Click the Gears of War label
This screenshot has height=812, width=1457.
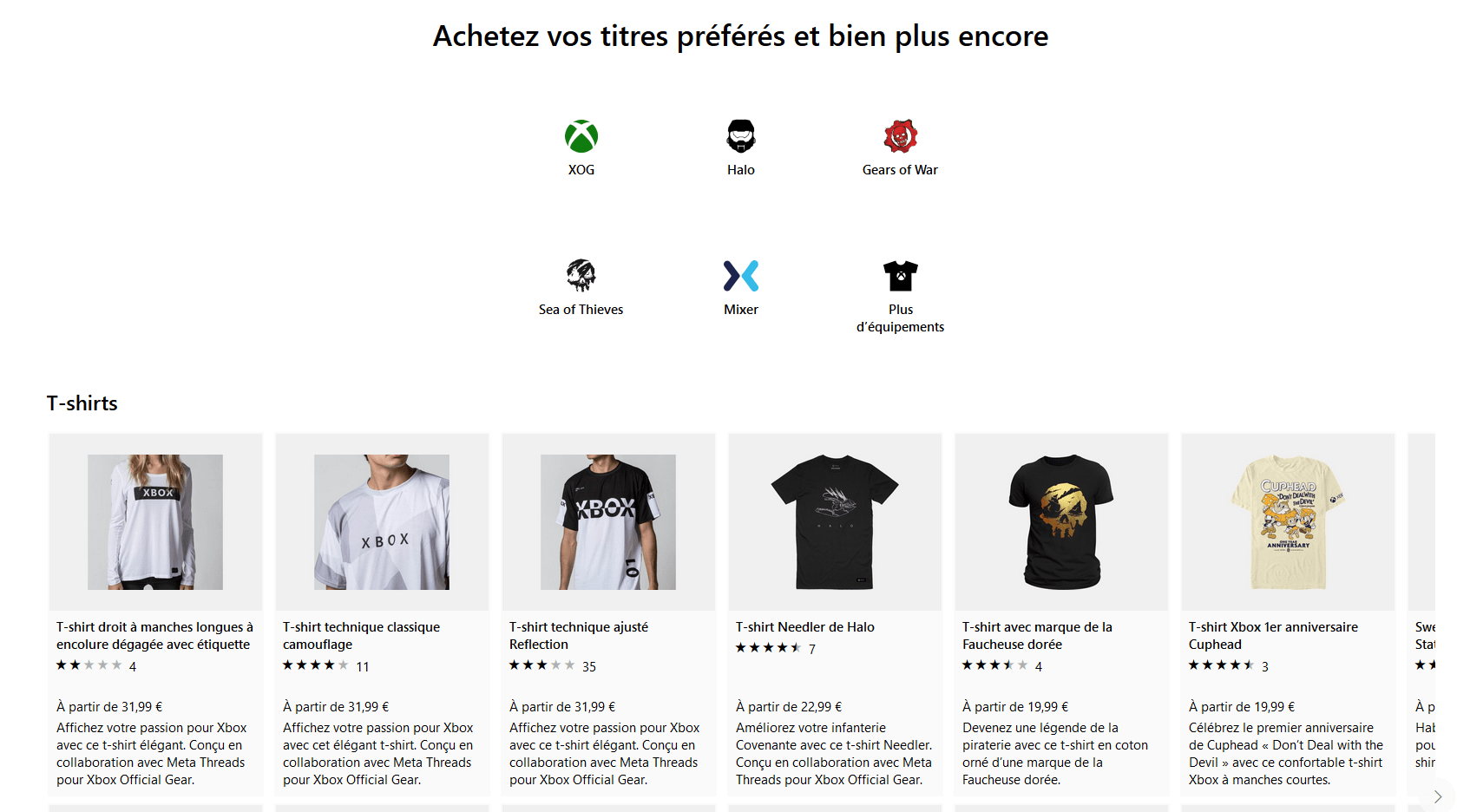coord(900,170)
